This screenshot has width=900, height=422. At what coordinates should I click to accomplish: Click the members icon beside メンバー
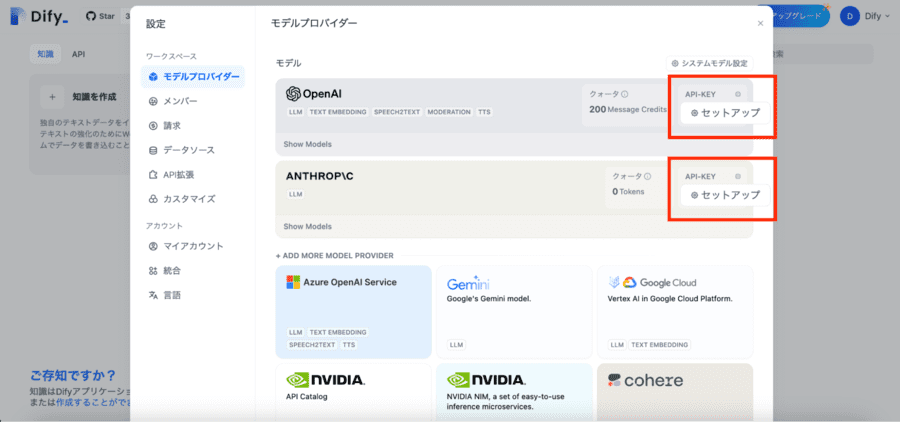point(153,101)
